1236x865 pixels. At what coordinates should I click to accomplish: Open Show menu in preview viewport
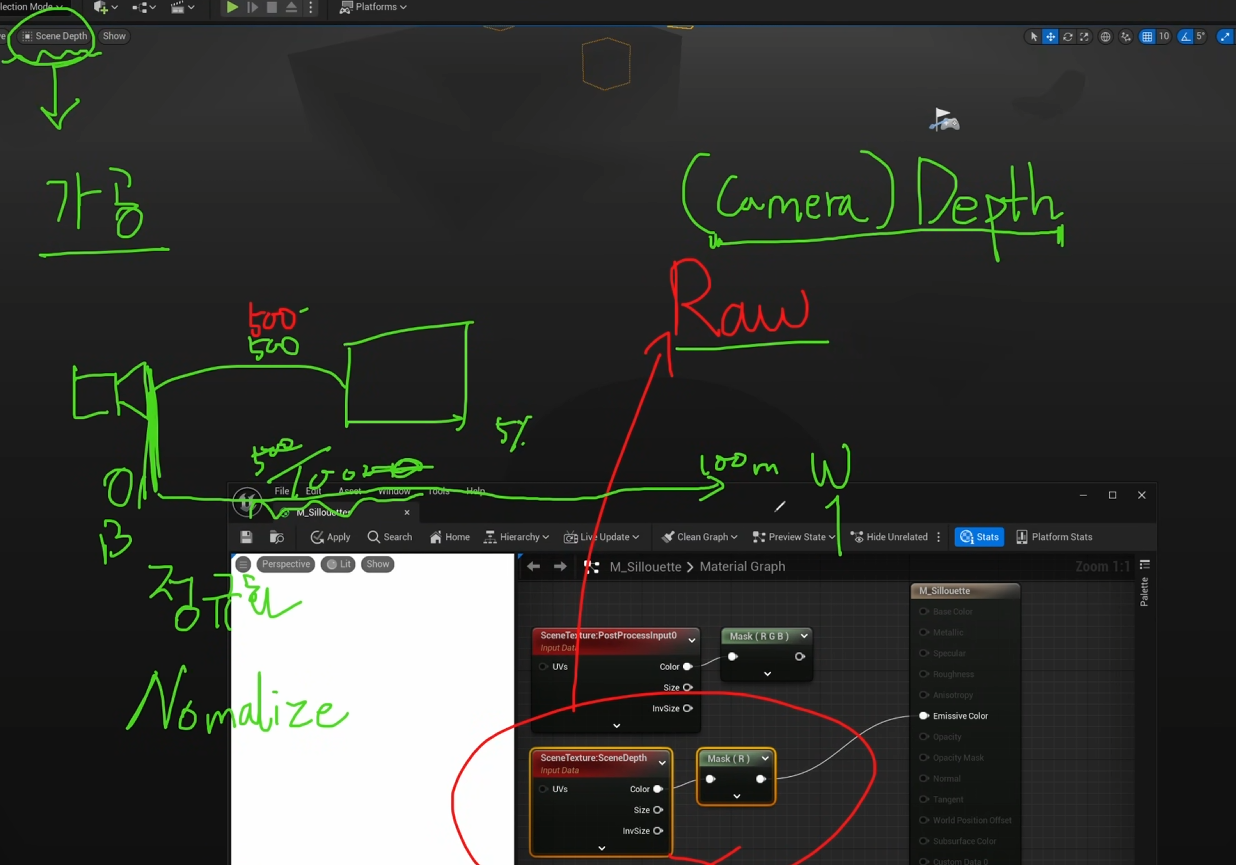pos(378,564)
